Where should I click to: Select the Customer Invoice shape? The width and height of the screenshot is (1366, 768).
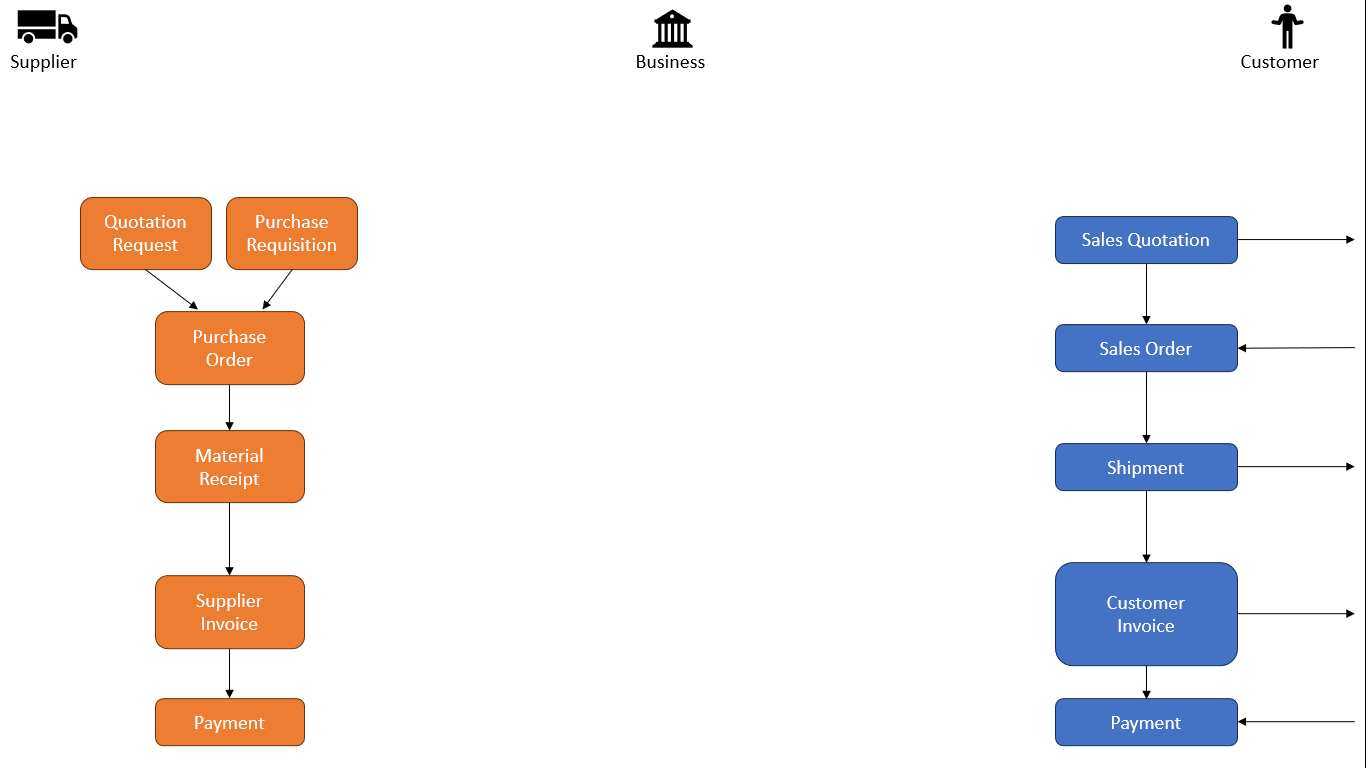click(x=1146, y=614)
